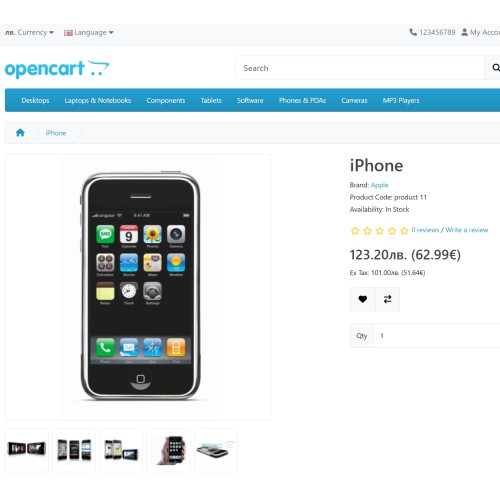Screen dimensions: 500x500
Task: Click the My Account person icon
Action: pos(464,32)
